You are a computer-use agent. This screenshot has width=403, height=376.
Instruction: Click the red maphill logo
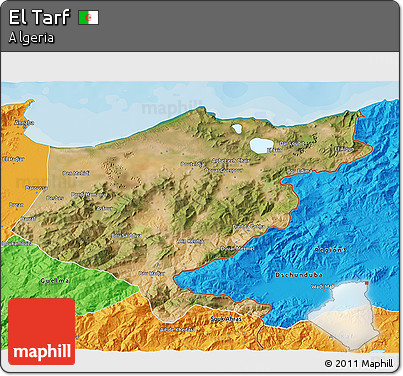pos(42,331)
